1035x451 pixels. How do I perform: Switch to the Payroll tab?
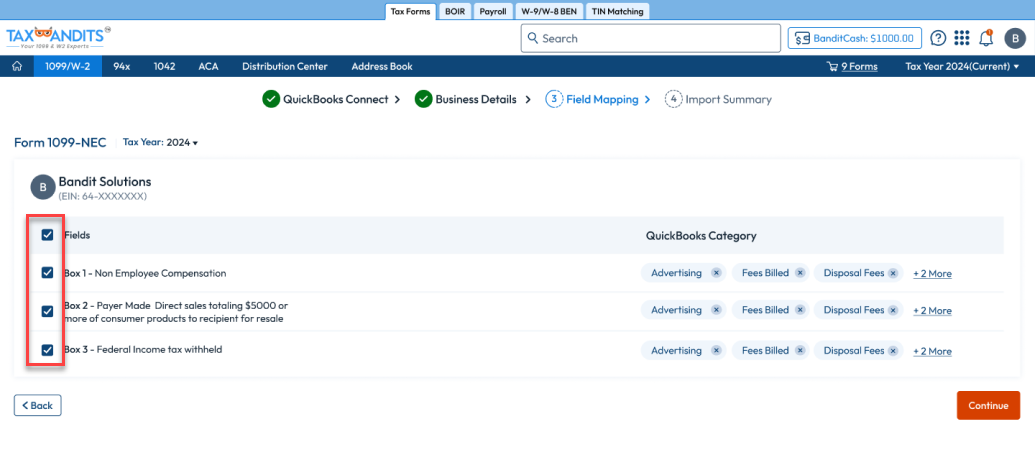pyautogui.click(x=492, y=11)
